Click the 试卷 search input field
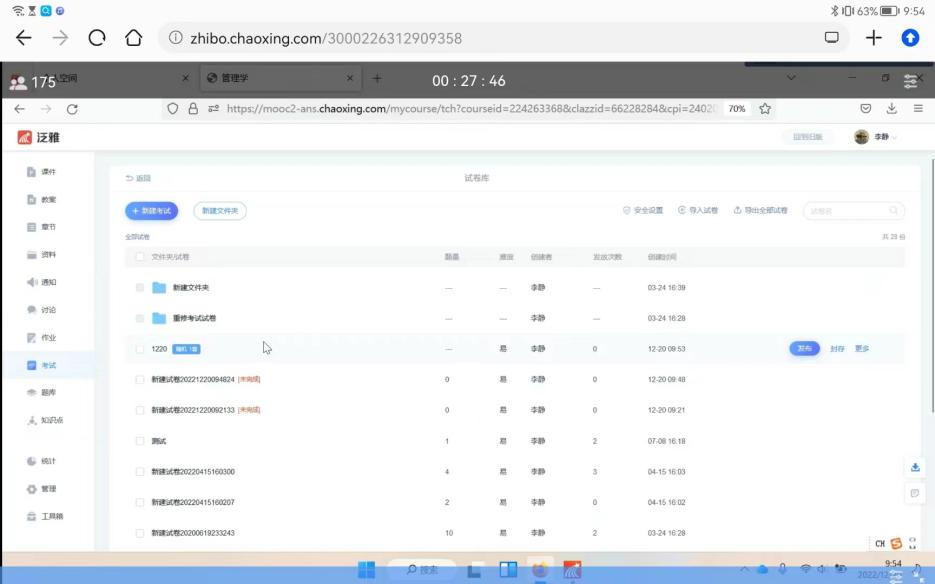This screenshot has width=935, height=584. (x=847, y=211)
